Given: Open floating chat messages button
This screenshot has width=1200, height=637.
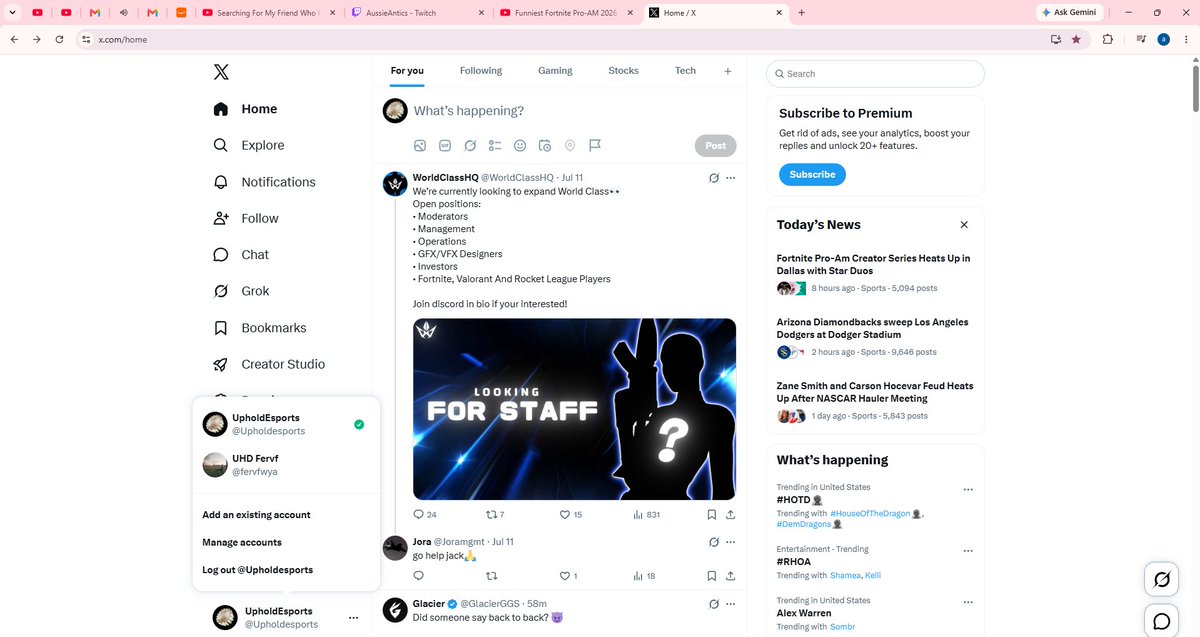Looking at the screenshot, I should tap(1162, 621).
